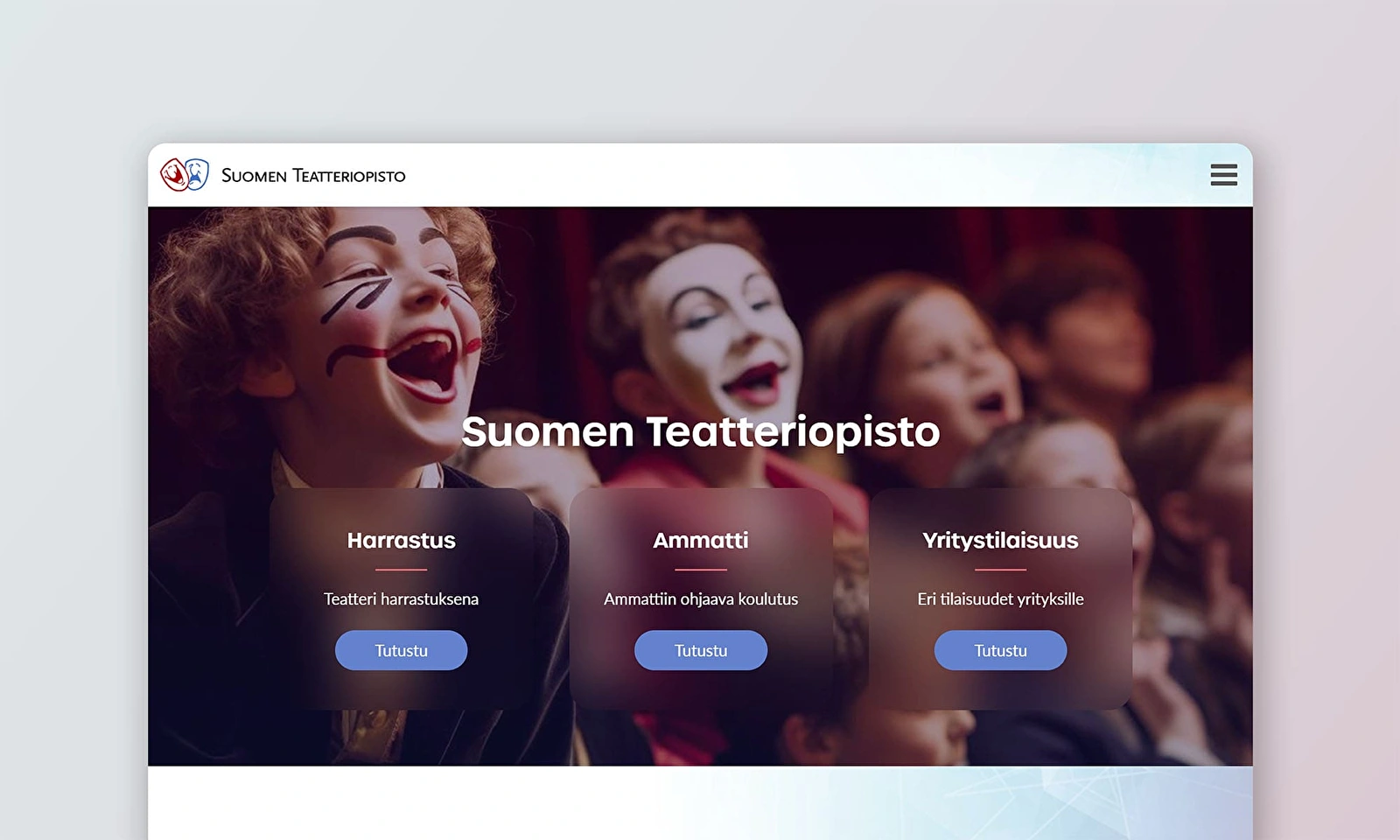Click Tutustu button under Ammatti
Screen dimensions: 1400x840
[701, 650]
